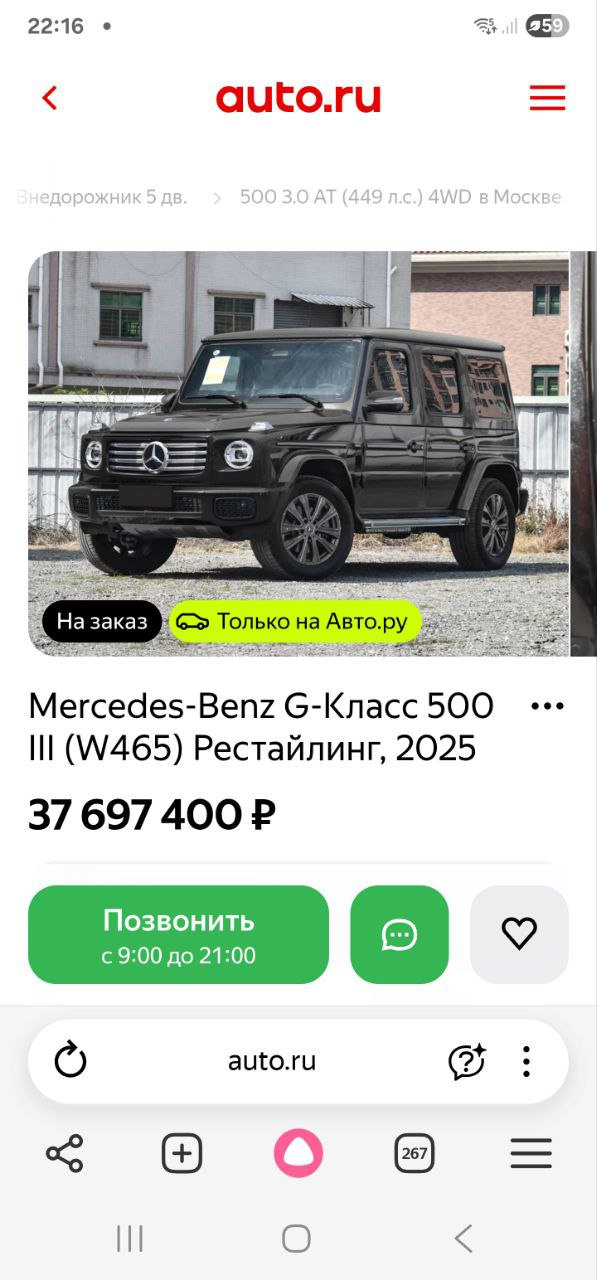Screen dimensions: 597x1280
Task: Tap the auto.ru address bar
Action: pos(272,1061)
